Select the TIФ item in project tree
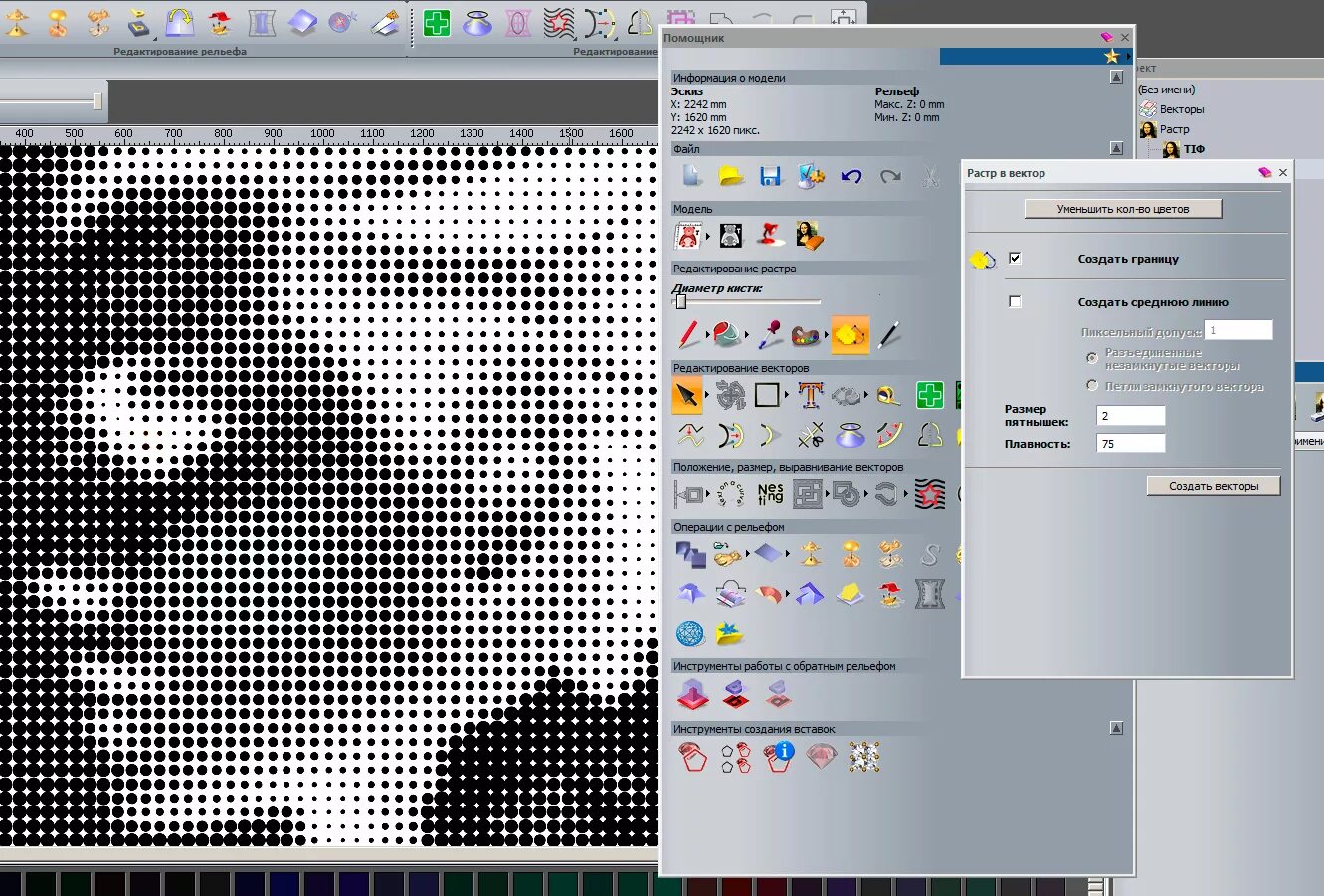 pyautogui.click(x=1194, y=149)
